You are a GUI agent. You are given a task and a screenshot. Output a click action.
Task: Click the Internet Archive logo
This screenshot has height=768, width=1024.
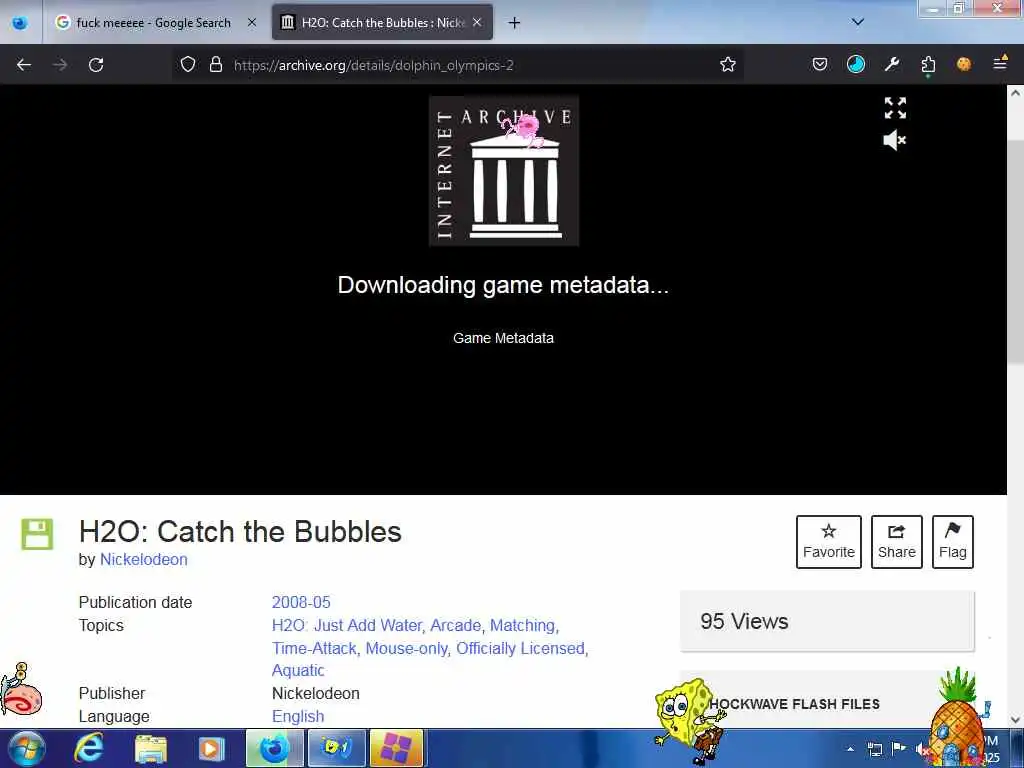click(504, 171)
